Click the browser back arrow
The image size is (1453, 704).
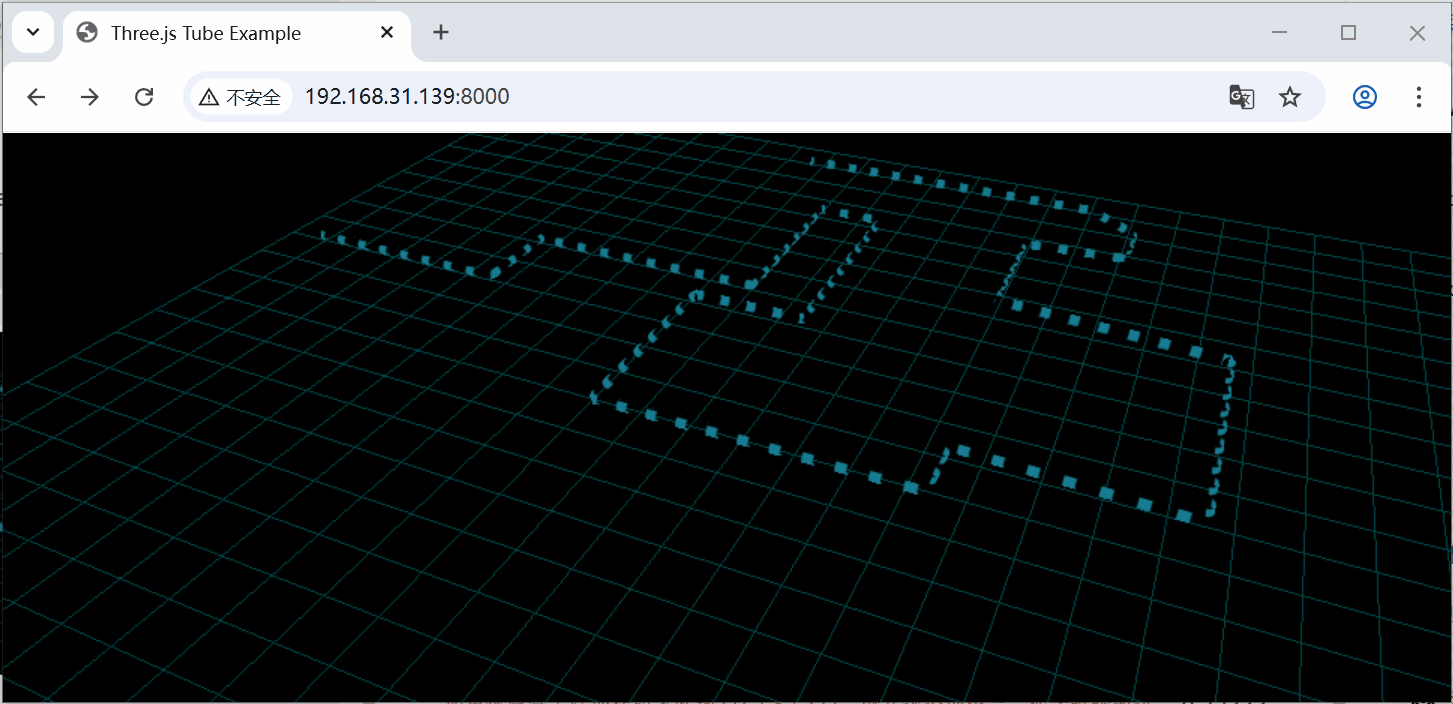[36, 97]
